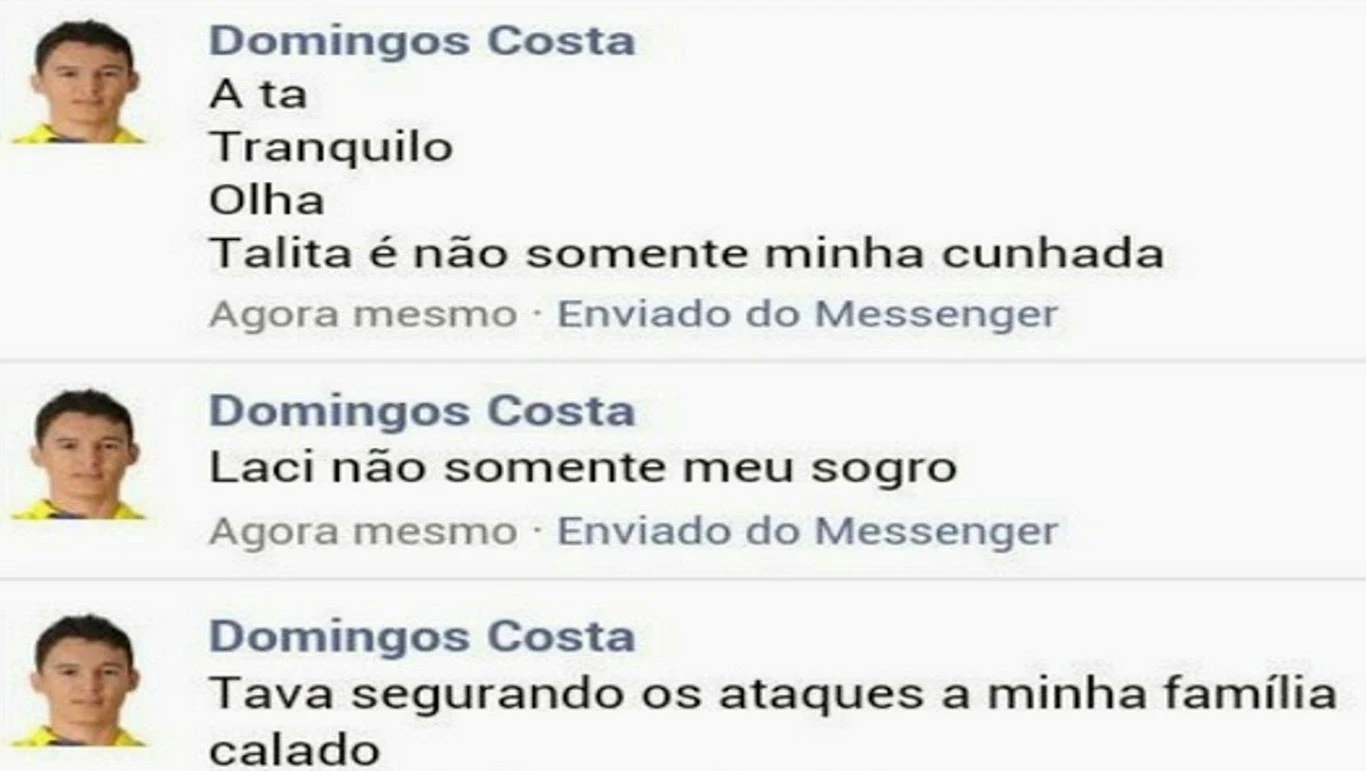This screenshot has width=1366, height=771.
Task: Open the Domingos Costa name above the 'Tava segurando' comment
Action: click(x=422, y=637)
